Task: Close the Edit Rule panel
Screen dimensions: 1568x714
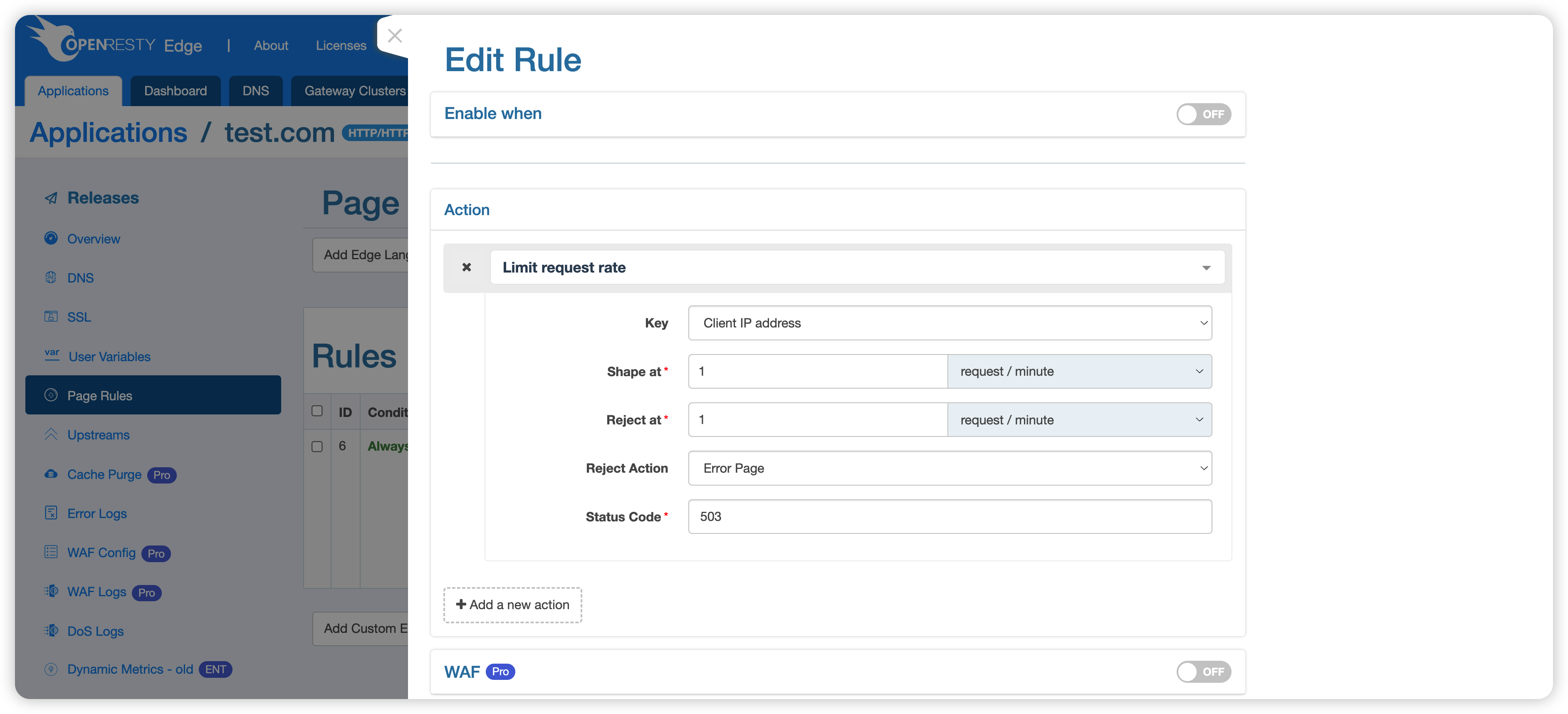Action: pos(394,36)
